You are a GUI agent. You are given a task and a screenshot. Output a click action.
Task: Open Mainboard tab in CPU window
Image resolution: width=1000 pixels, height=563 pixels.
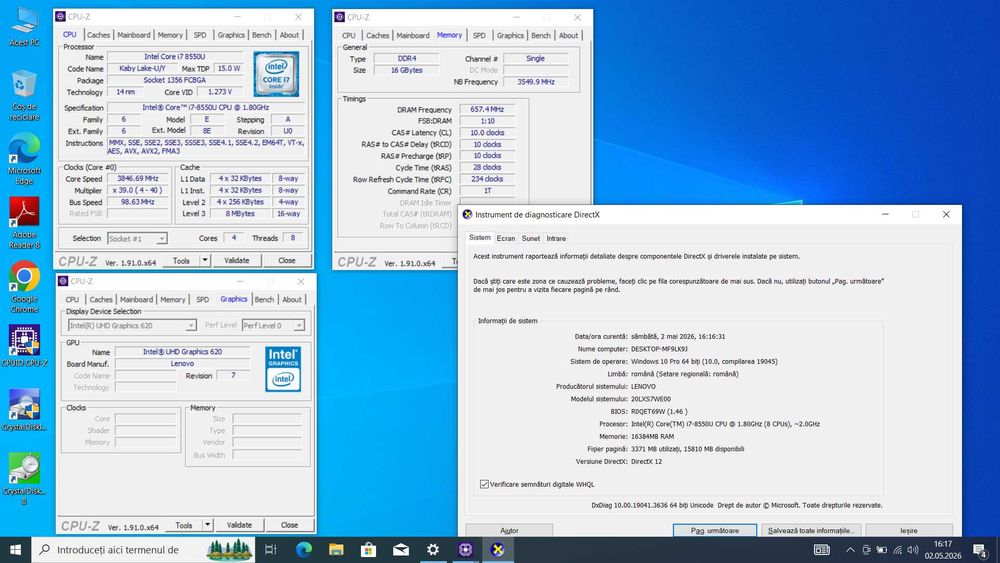(x=133, y=35)
